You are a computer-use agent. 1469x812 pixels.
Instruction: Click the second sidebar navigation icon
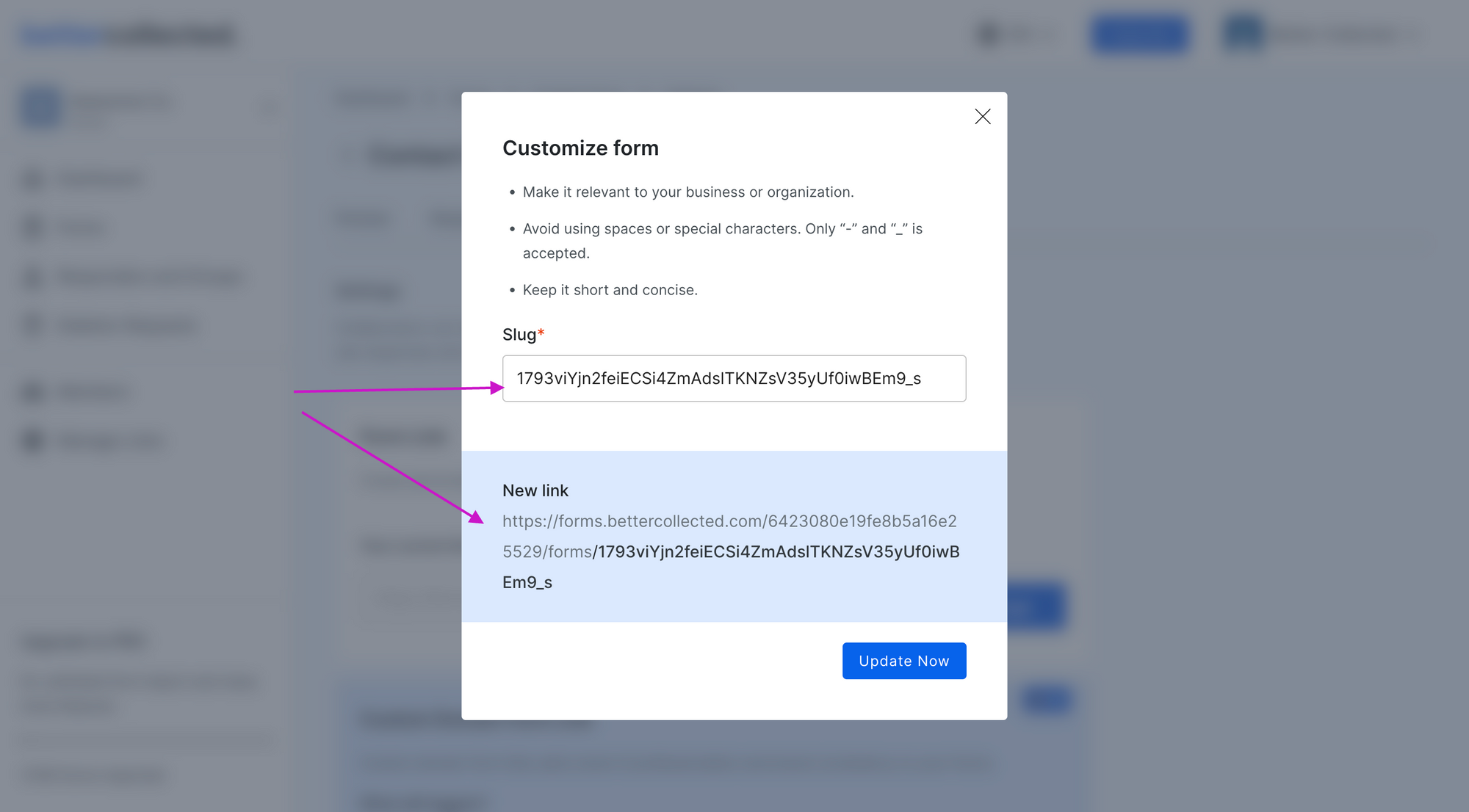33,228
